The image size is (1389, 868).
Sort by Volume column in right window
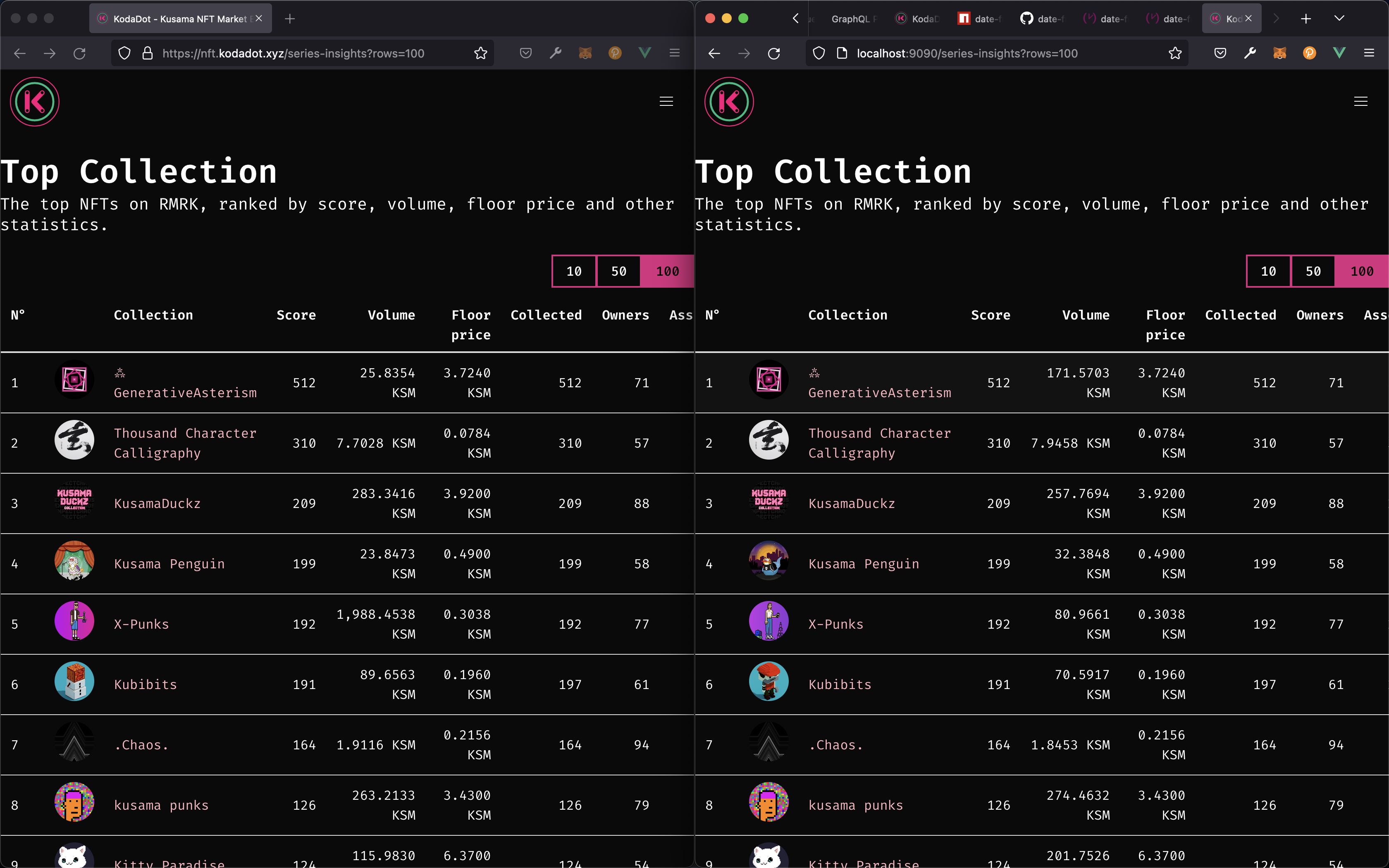[1086, 315]
